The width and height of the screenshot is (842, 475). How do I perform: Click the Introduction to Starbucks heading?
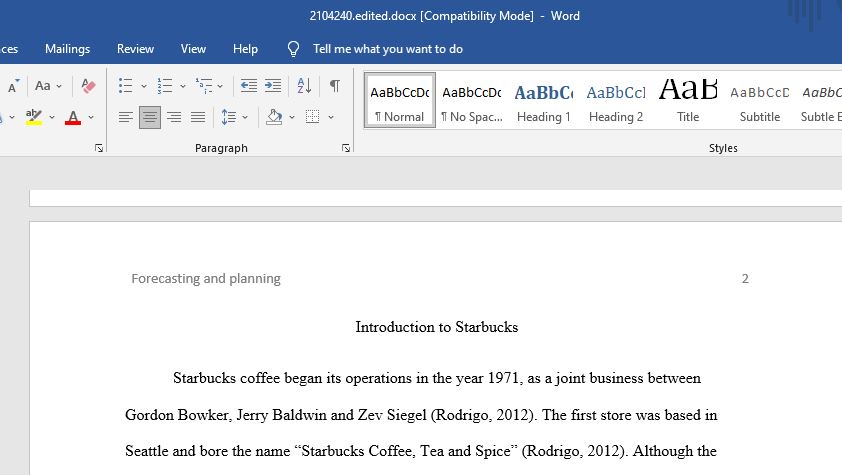[437, 327]
